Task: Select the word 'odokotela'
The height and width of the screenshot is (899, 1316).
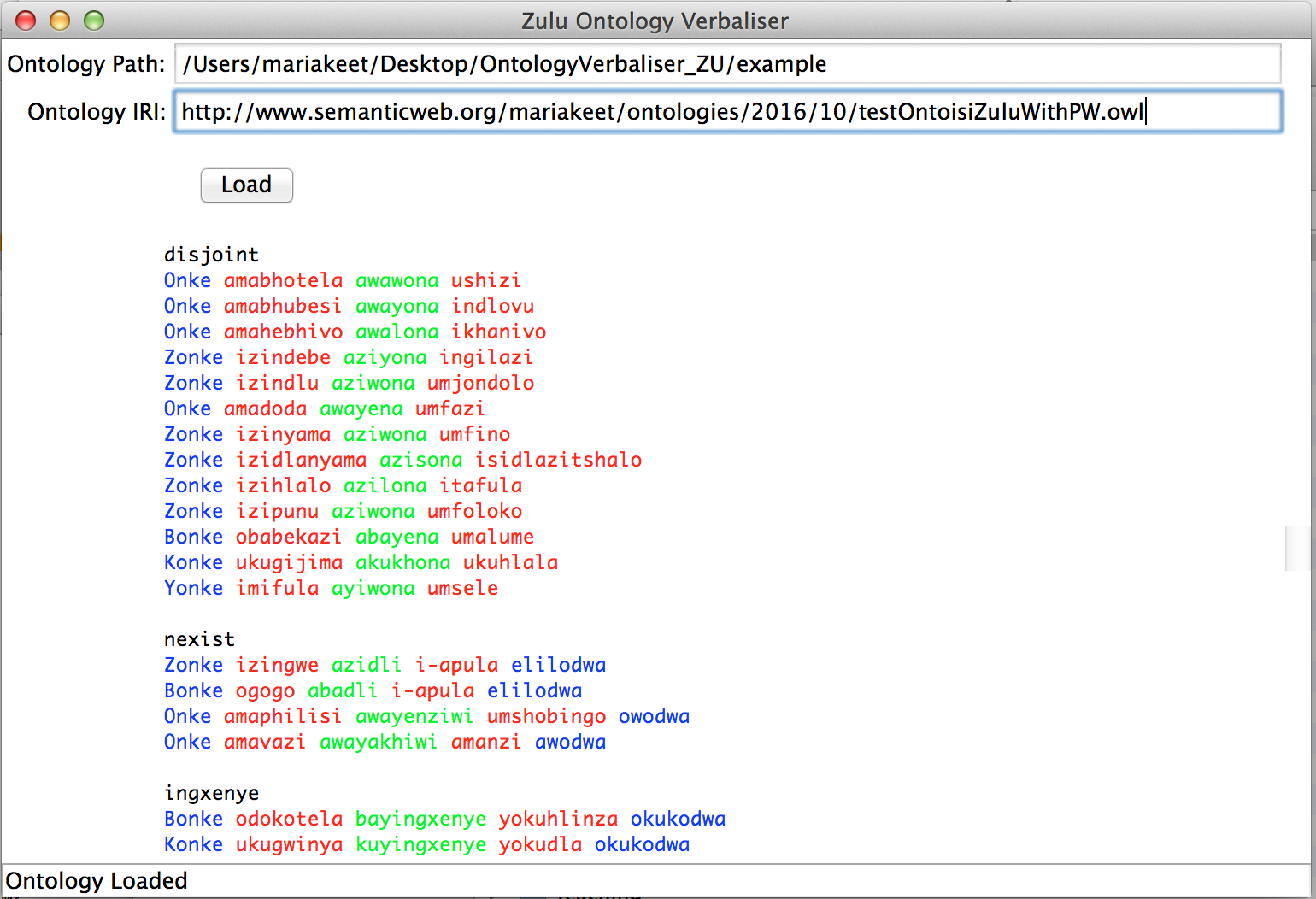Action: 289,819
